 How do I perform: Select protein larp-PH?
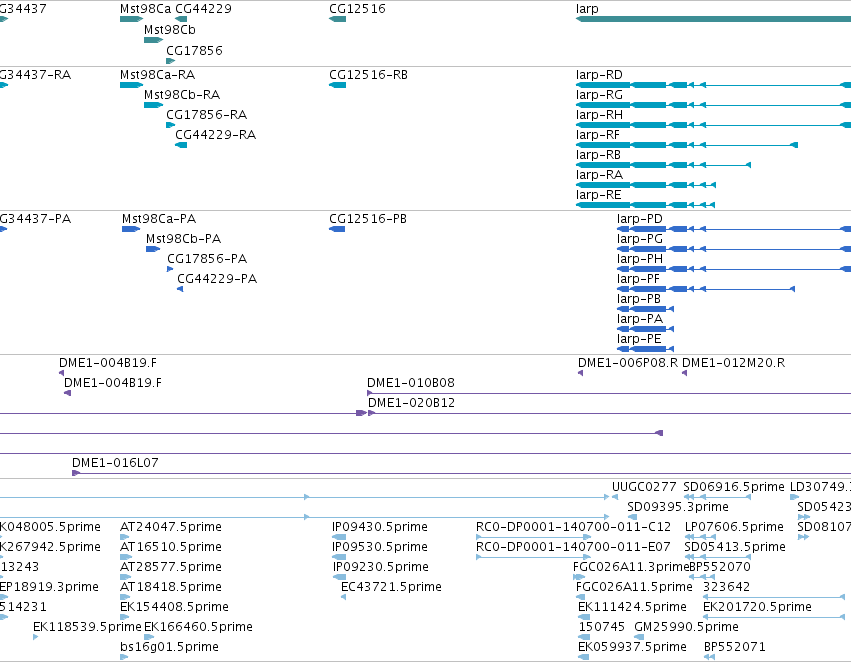639,259
